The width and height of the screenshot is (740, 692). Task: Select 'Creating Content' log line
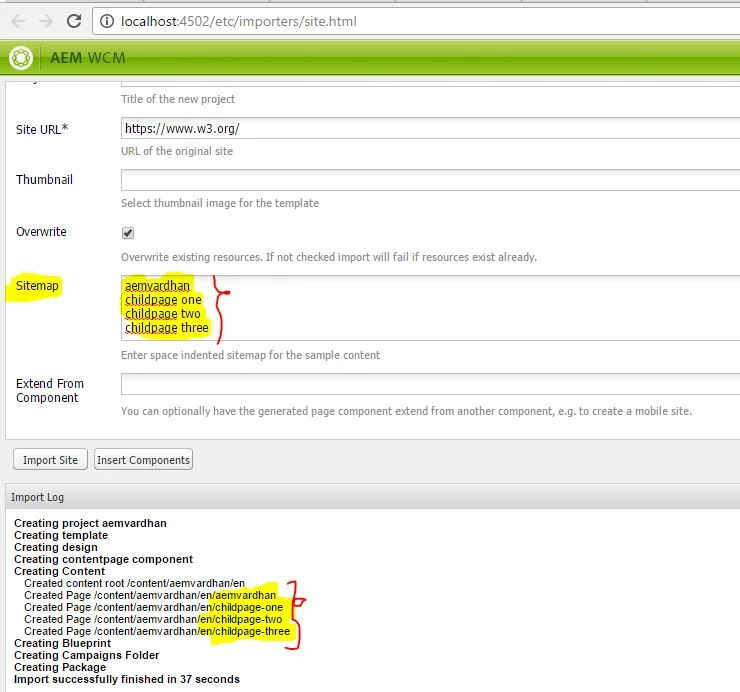[59, 571]
